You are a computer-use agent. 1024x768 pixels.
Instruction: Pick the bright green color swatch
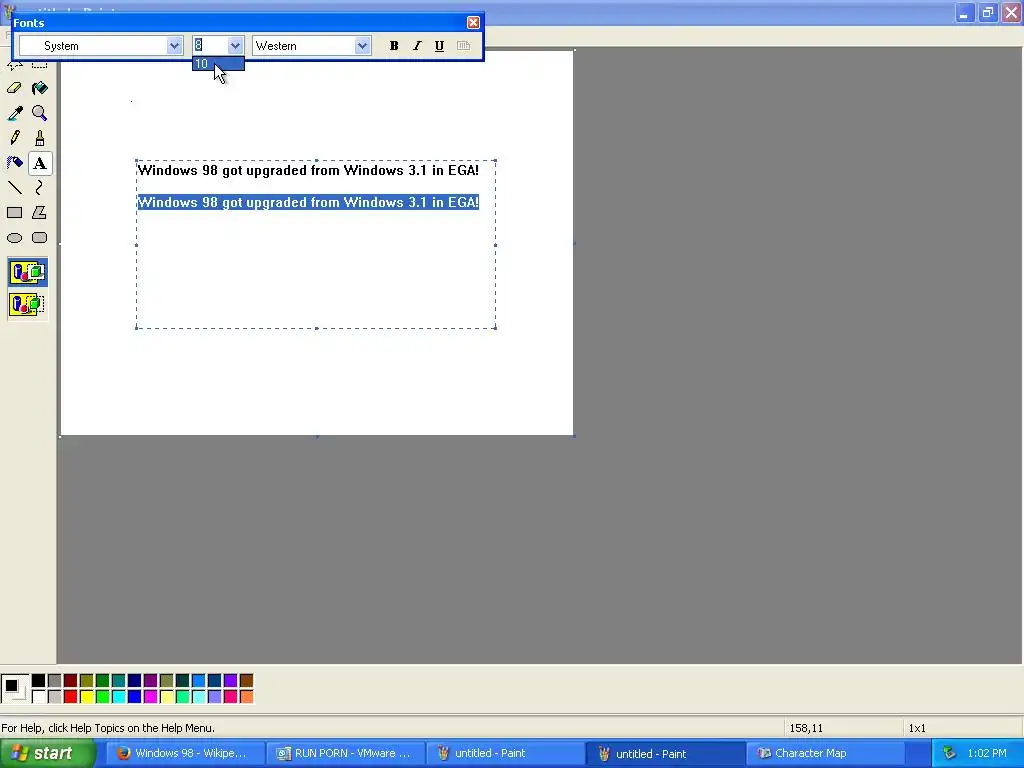[x=103, y=697]
